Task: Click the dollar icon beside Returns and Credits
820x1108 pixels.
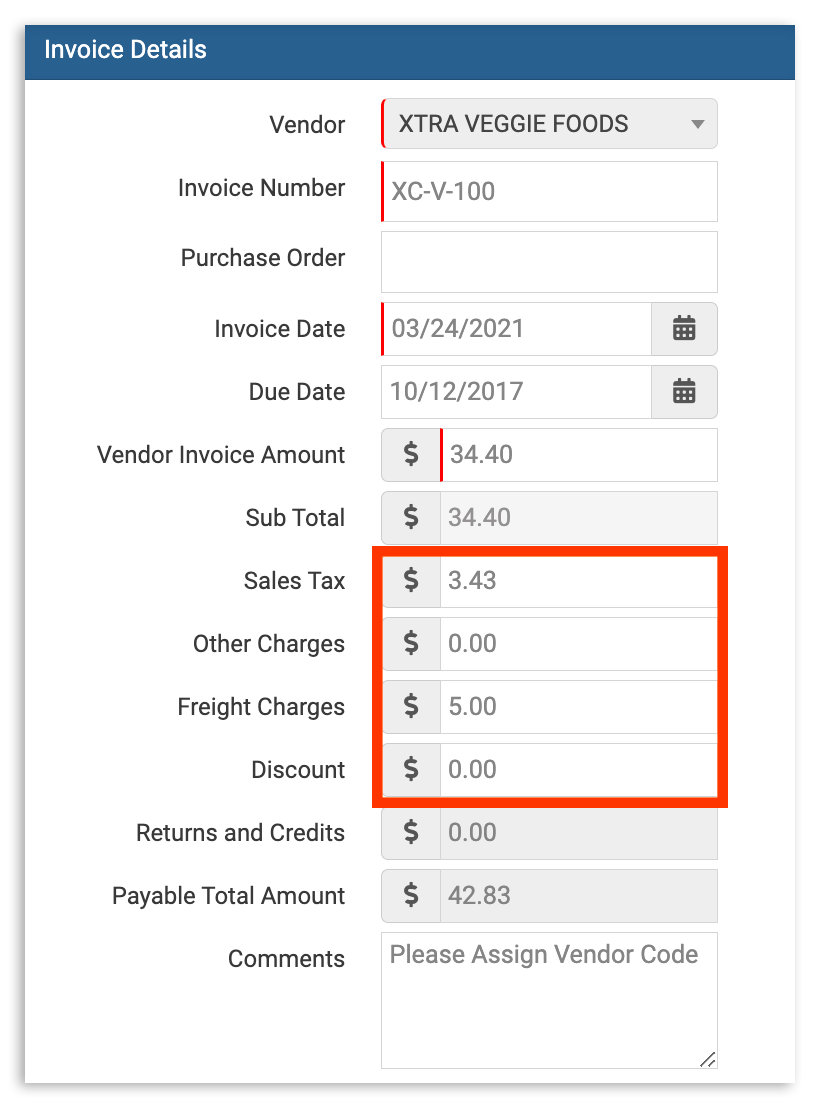Action: (x=410, y=832)
